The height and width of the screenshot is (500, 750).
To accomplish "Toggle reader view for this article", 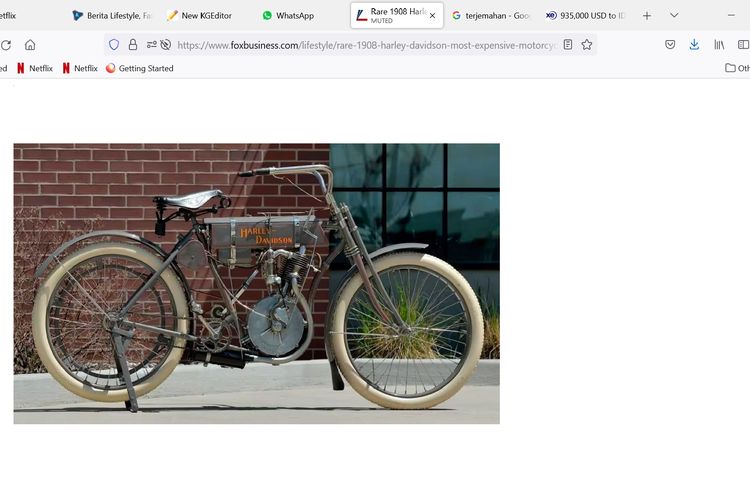I will [x=568, y=45].
